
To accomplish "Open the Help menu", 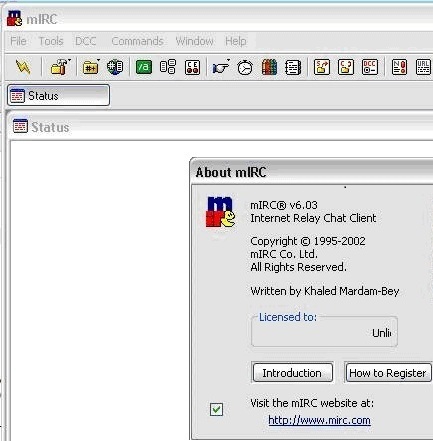I will (x=236, y=41).
